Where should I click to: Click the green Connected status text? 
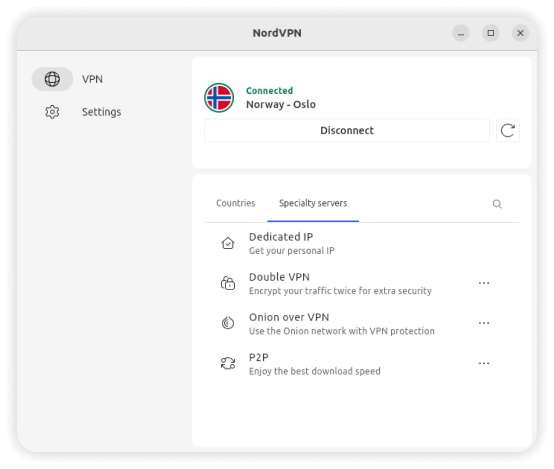tap(270, 91)
